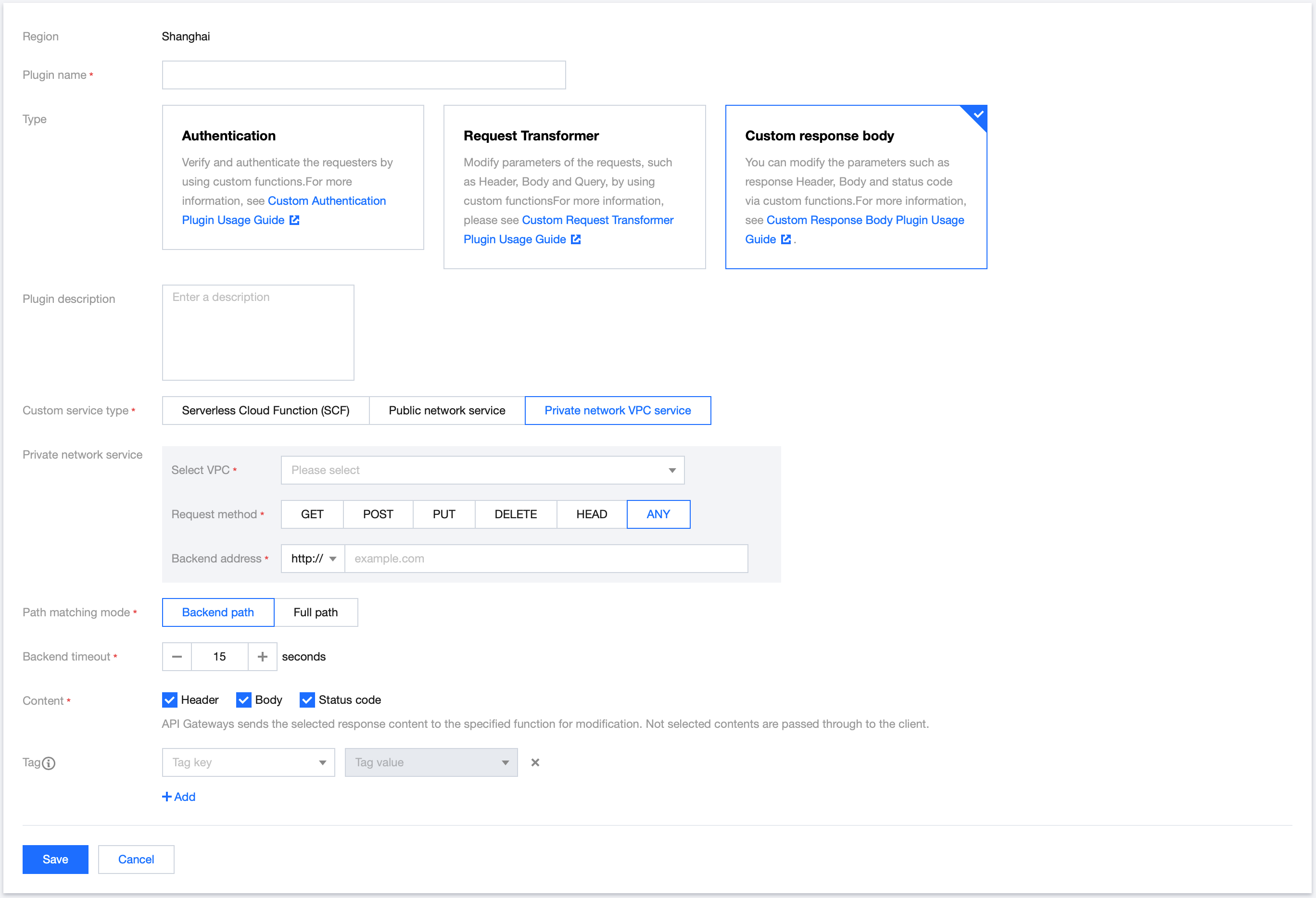Screen dimensions: 1316x898
Task: Click the Plugin name input field
Action: 364,75
